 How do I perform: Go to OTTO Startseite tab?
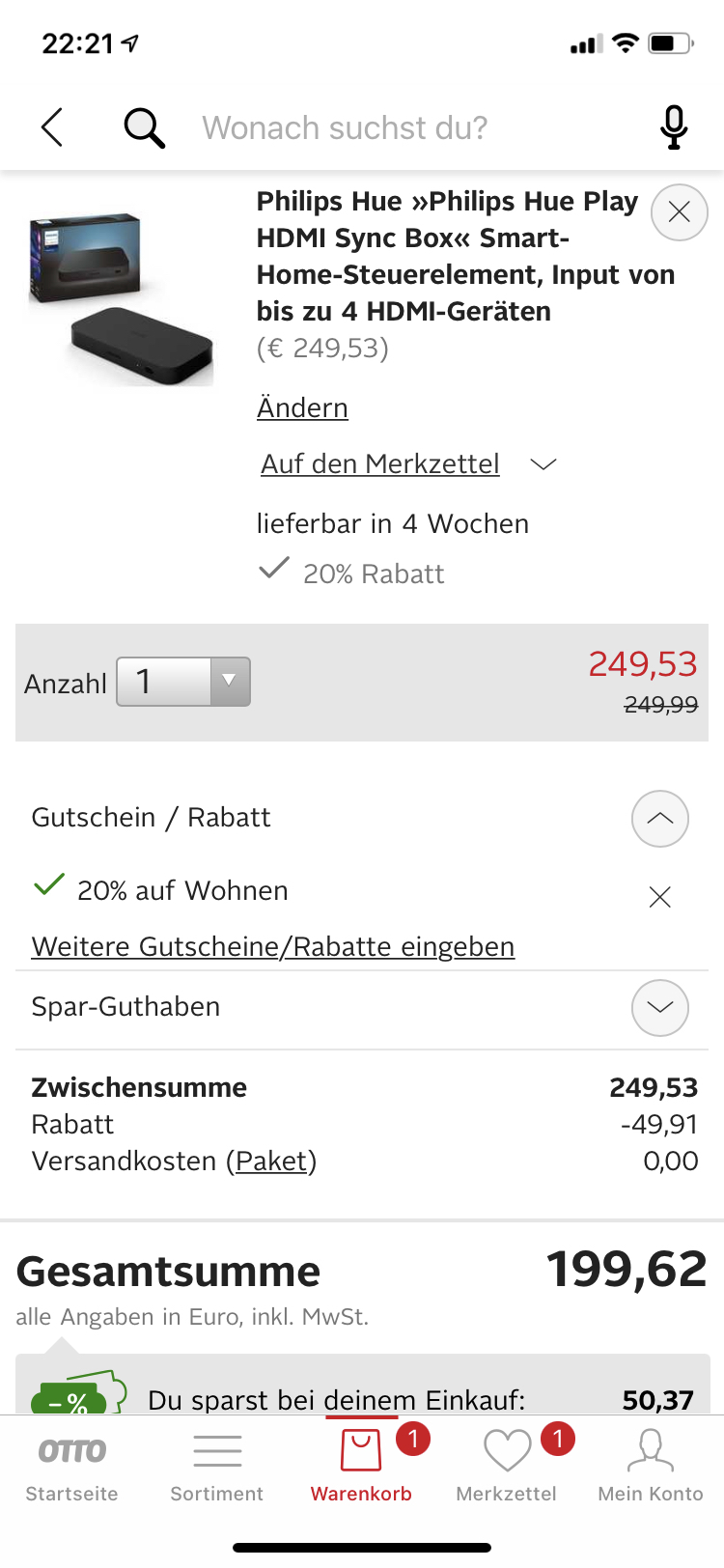pyautogui.click(x=72, y=1466)
